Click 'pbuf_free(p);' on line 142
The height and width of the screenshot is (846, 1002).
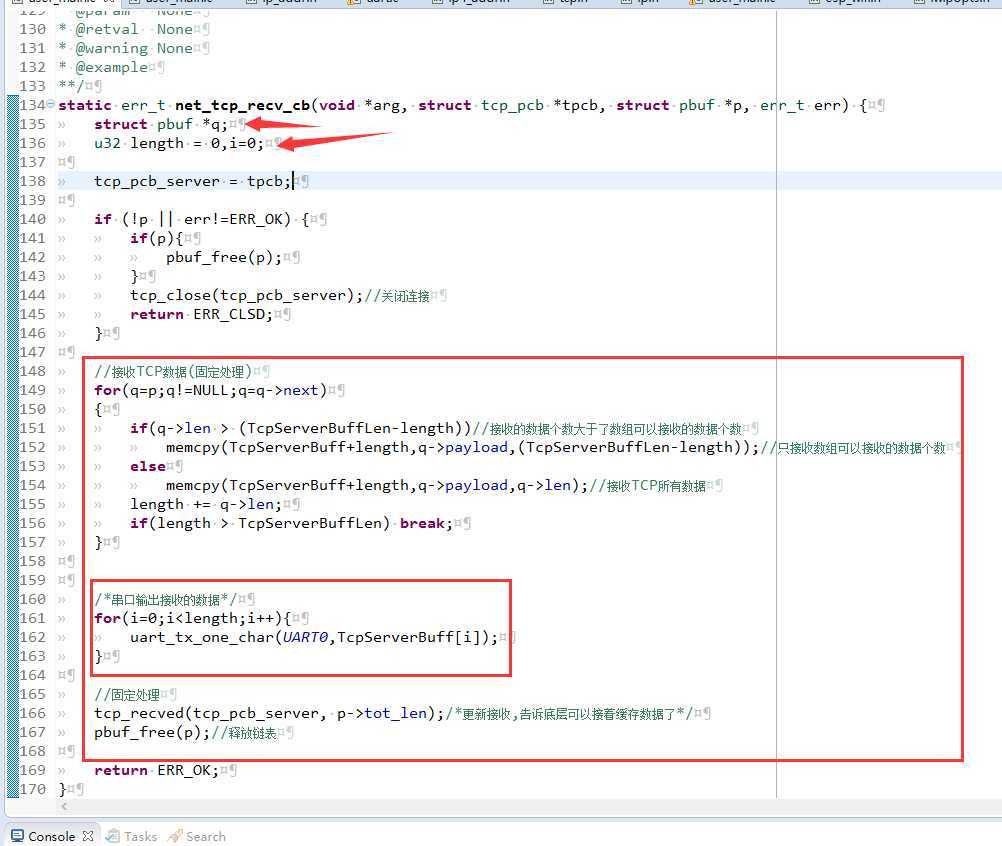tap(224, 258)
